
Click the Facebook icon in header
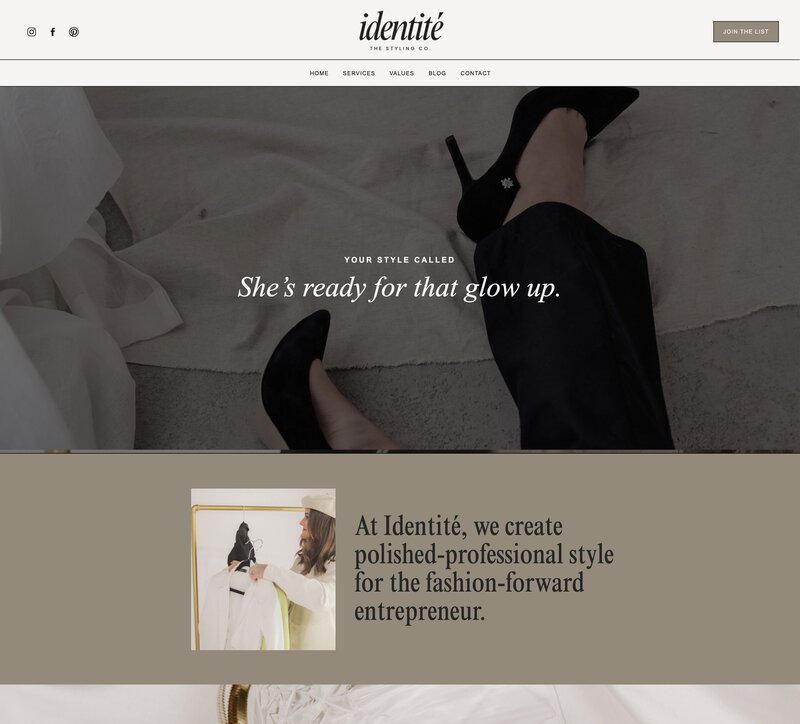(x=53, y=32)
